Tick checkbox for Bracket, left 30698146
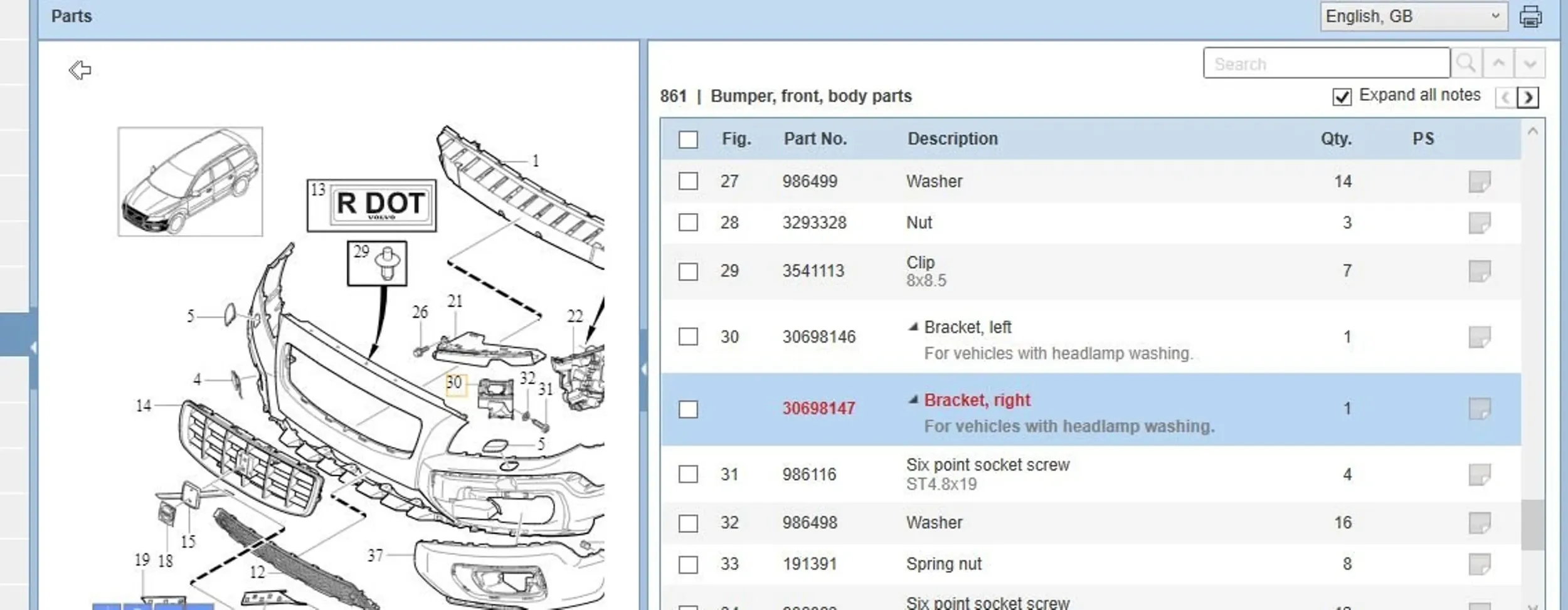The height and width of the screenshot is (610, 1568). (688, 337)
